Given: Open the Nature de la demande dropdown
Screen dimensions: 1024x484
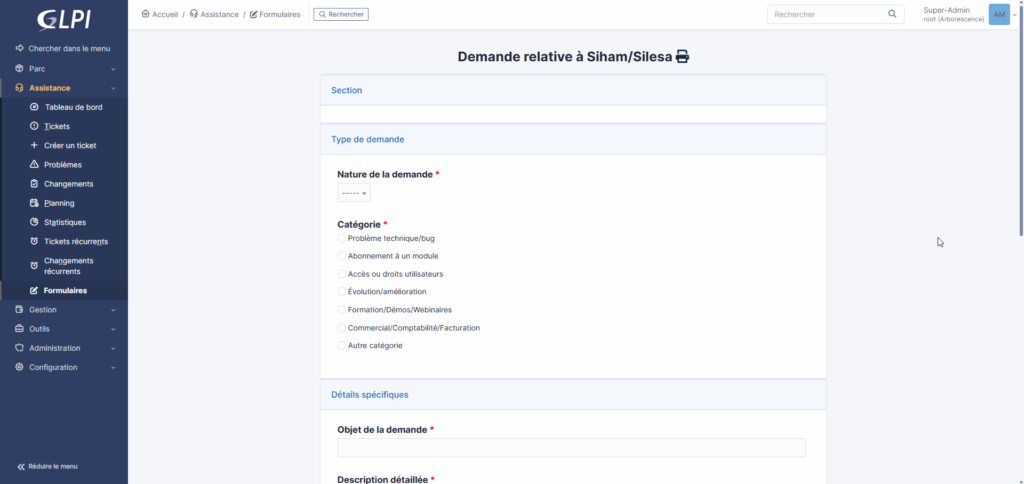Looking at the screenshot, I should coord(354,193).
